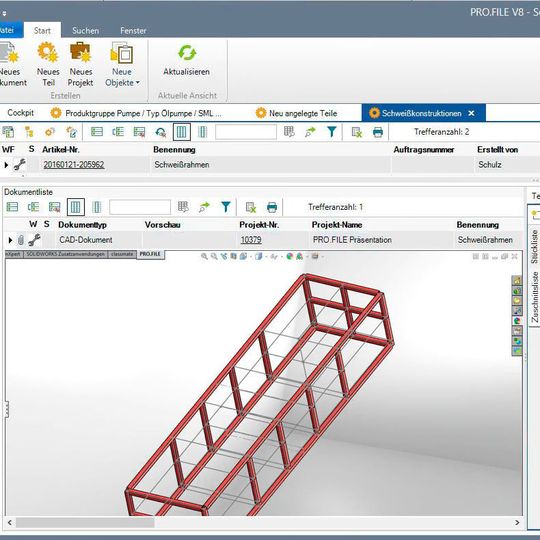
Task: Open the Produktgruppe Pumpe / Typ Ölpumpe tab
Action: pyautogui.click(x=136, y=113)
